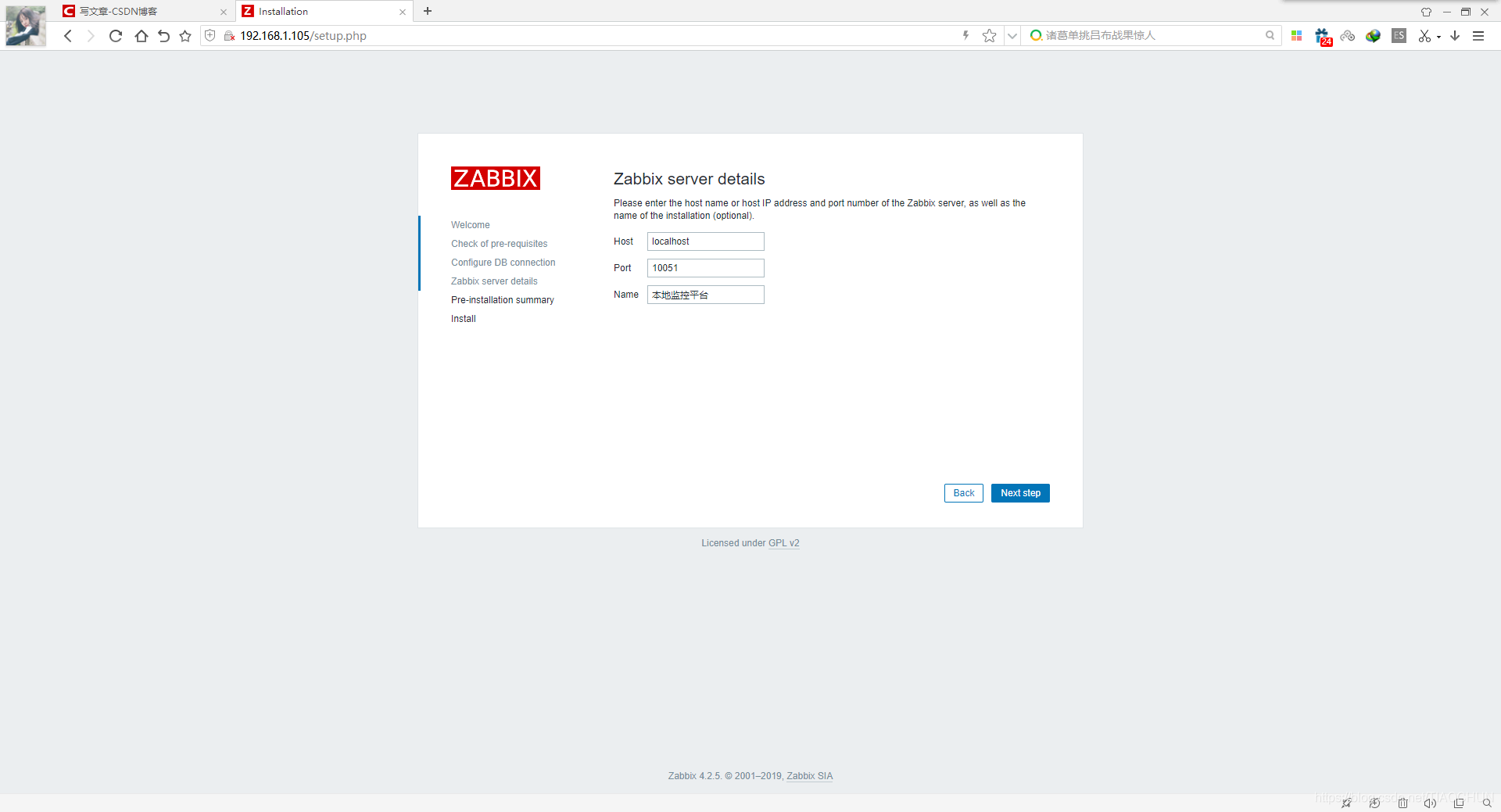
Task: Expand the address bar dropdown chevron
Action: [1012, 36]
